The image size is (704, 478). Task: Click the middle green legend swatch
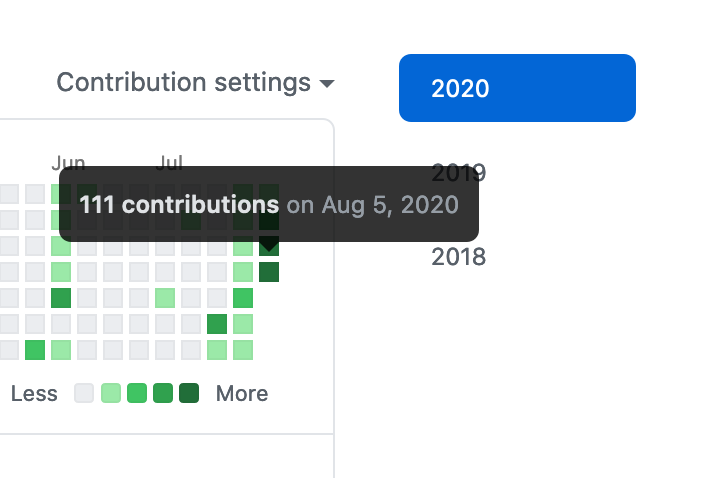coord(137,393)
